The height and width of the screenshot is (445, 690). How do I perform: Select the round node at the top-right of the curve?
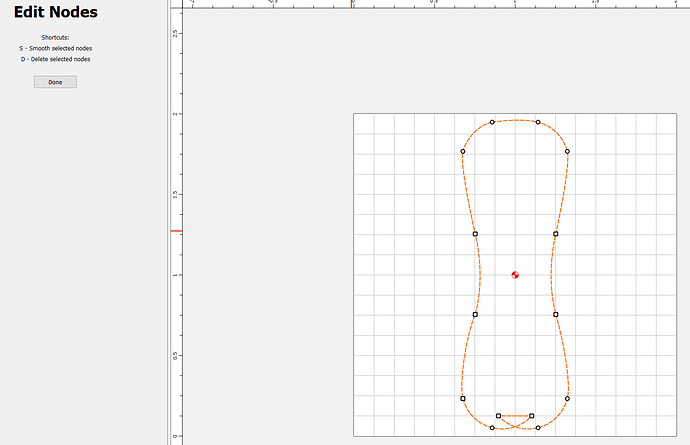(538, 122)
